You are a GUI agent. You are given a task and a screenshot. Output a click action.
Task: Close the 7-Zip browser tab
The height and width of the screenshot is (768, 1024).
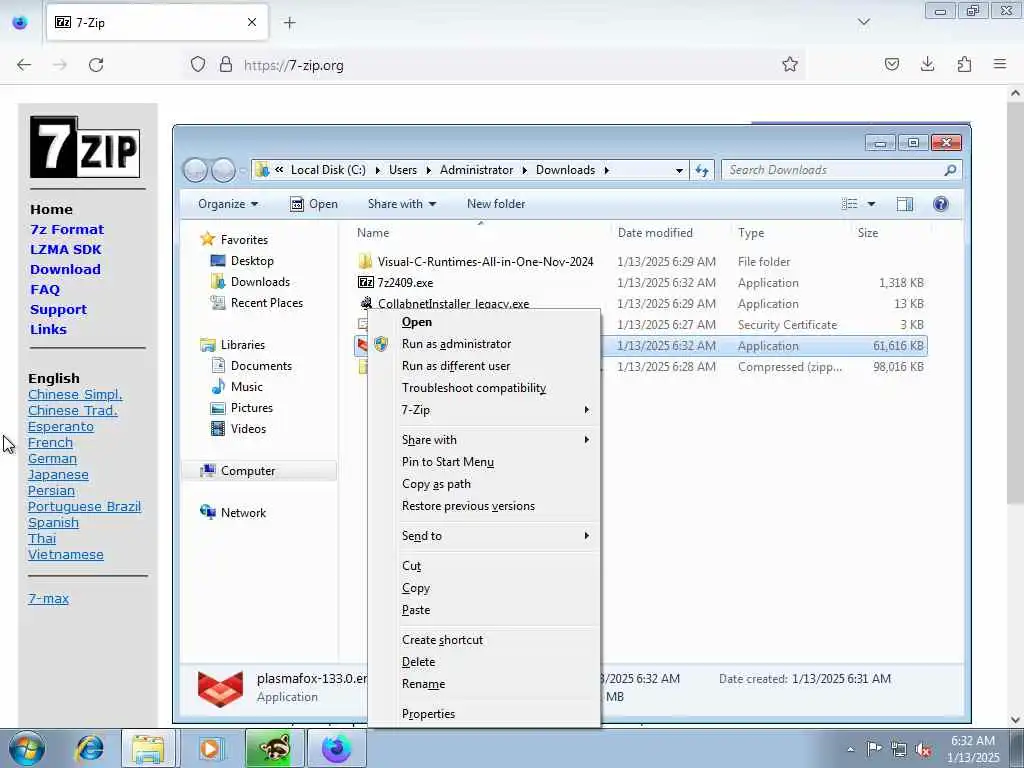(252, 22)
